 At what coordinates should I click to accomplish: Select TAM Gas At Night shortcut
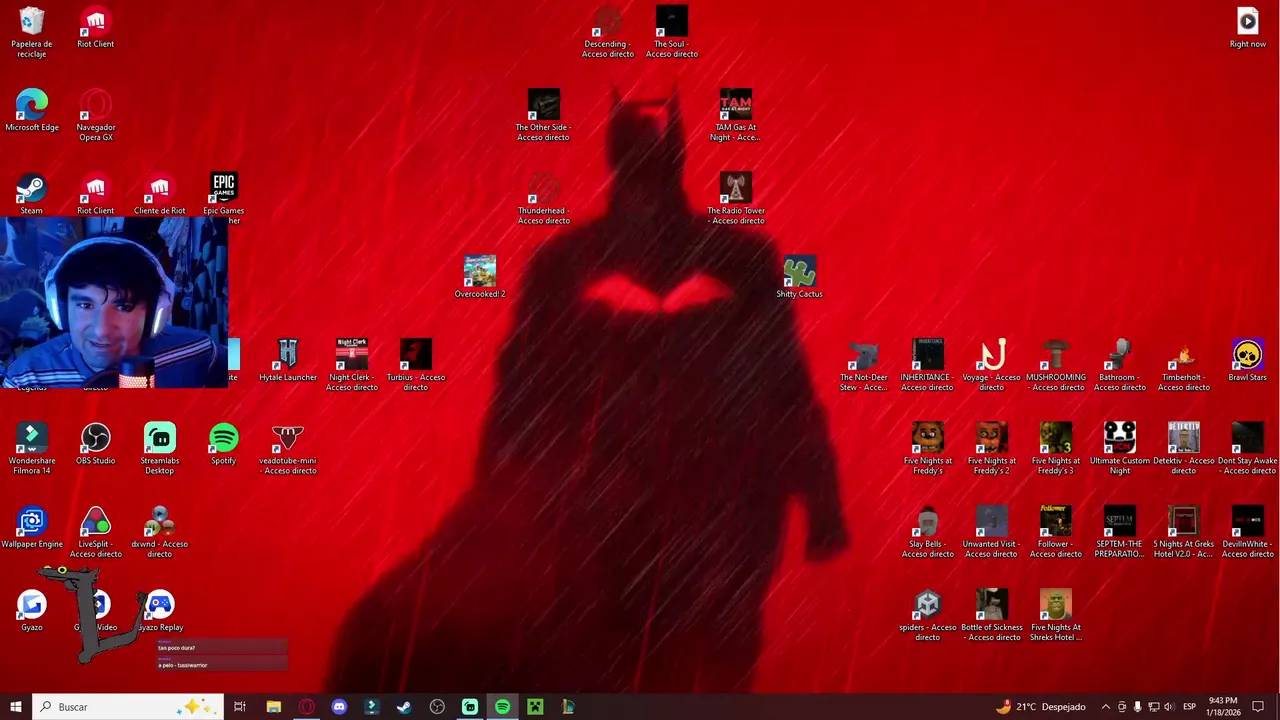(736, 116)
